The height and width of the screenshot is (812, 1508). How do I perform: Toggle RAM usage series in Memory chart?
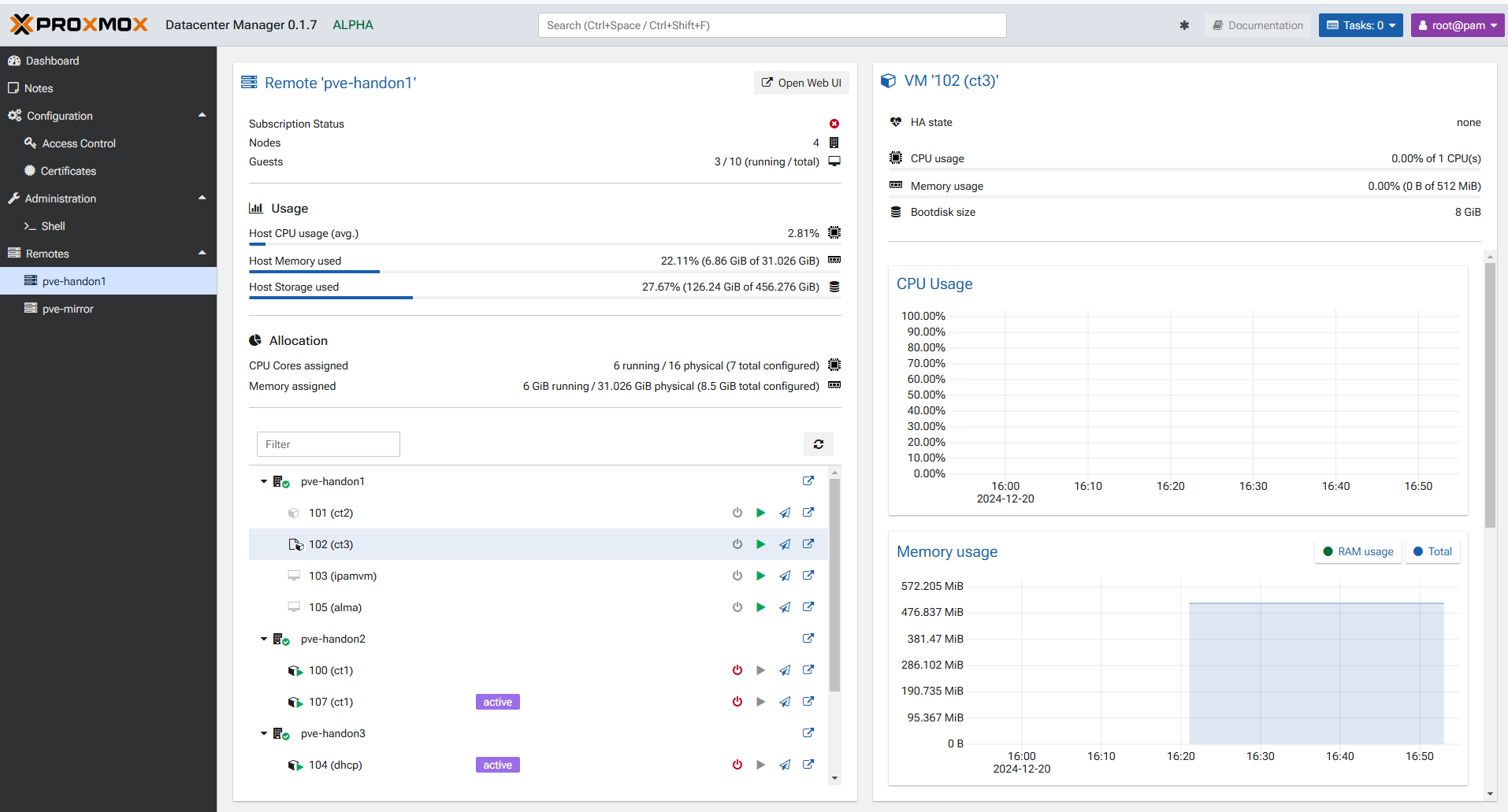1358,551
